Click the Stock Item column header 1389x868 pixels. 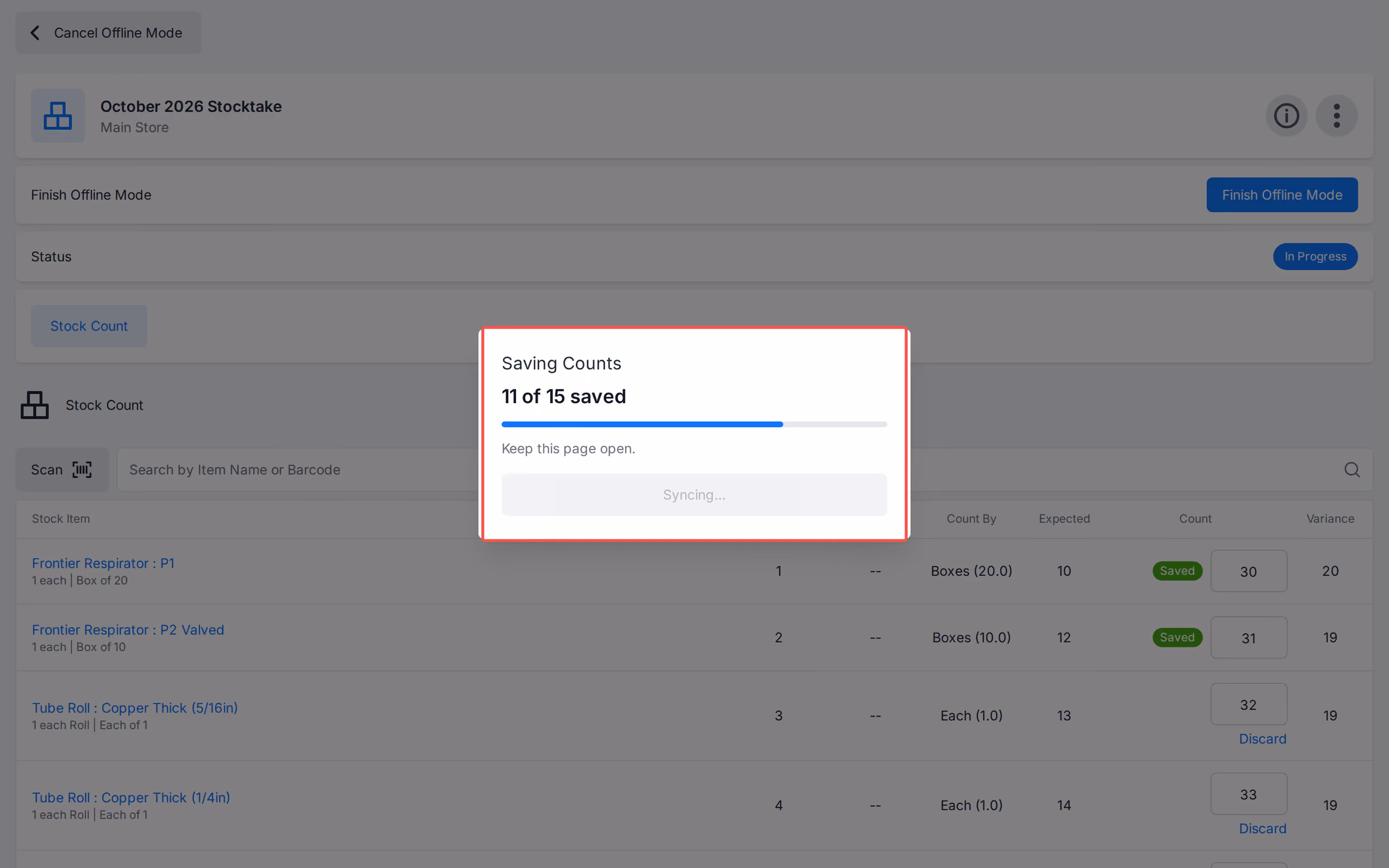(61, 518)
